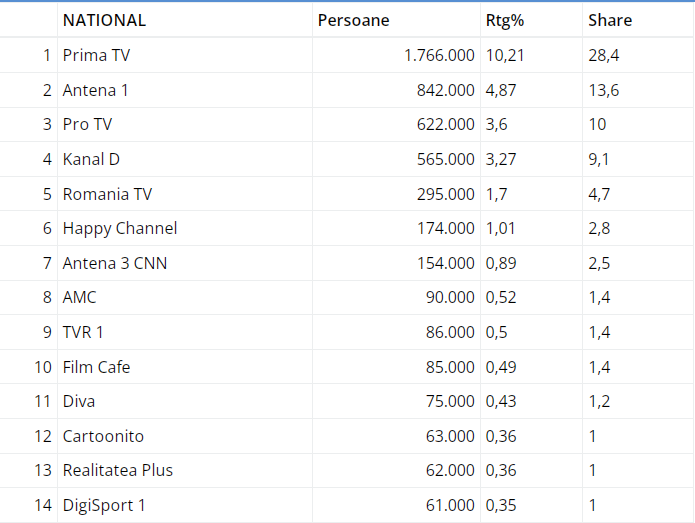Click the Share column header

pos(610,20)
